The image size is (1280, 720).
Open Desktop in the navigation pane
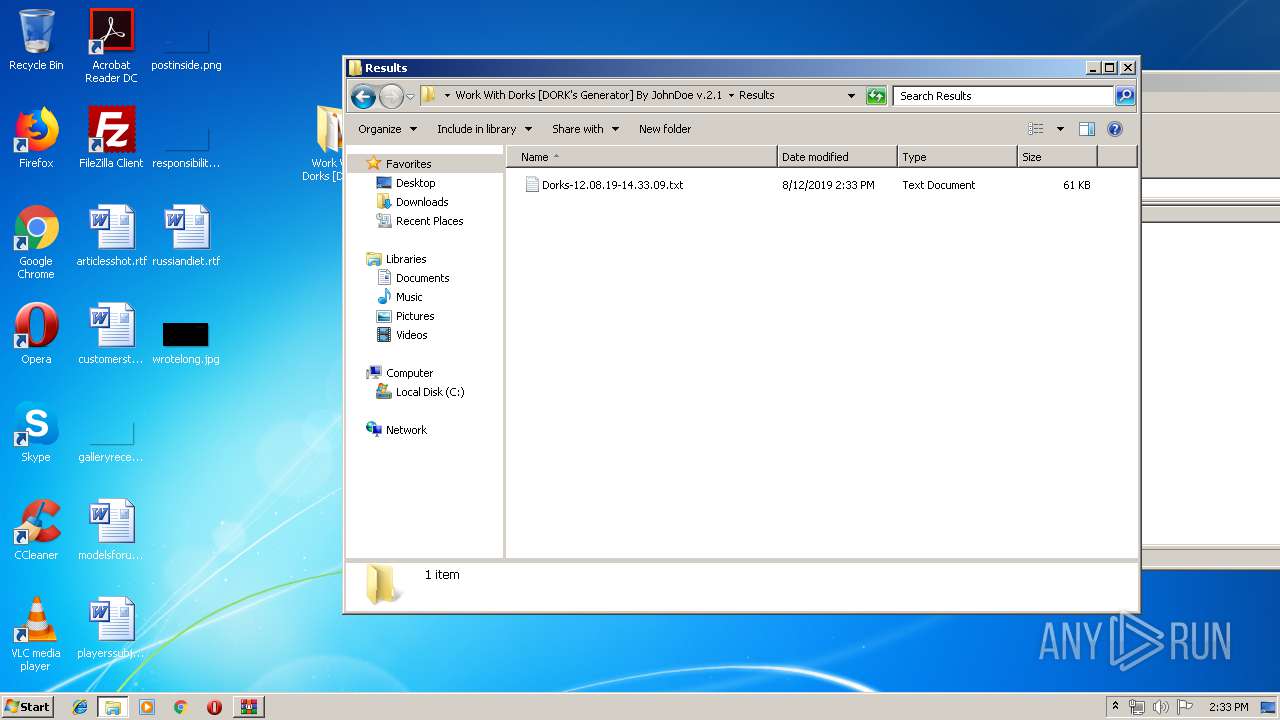tap(415, 183)
